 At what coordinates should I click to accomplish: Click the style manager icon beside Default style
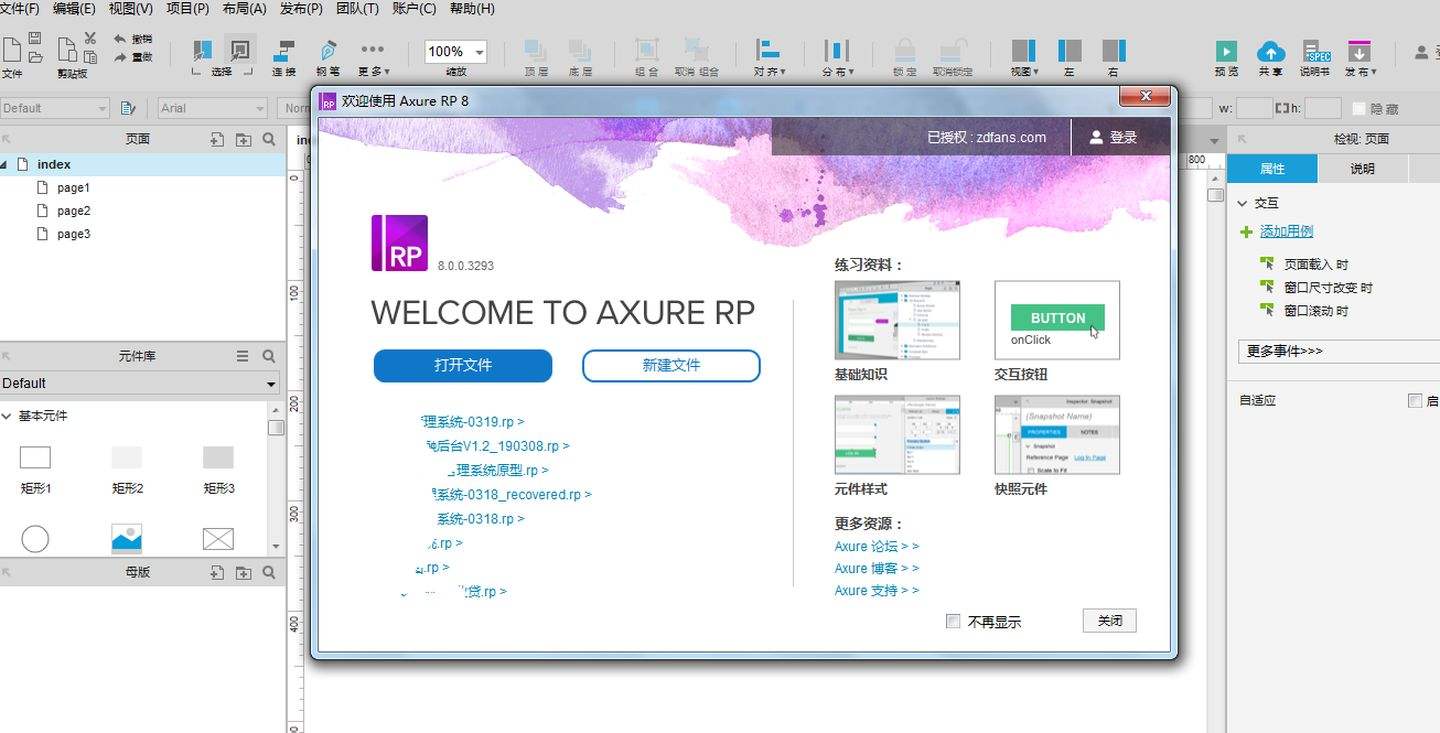(x=128, y=108)
